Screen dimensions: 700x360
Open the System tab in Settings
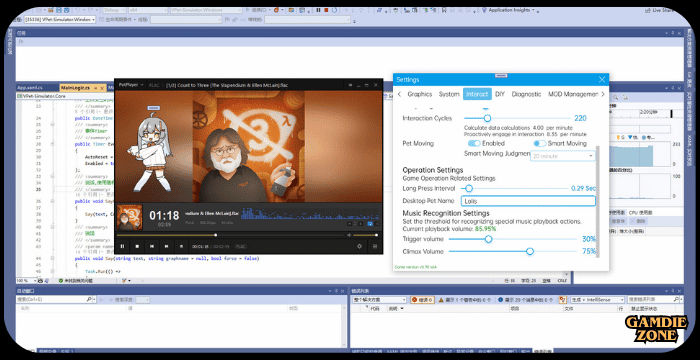coord(449,94)
